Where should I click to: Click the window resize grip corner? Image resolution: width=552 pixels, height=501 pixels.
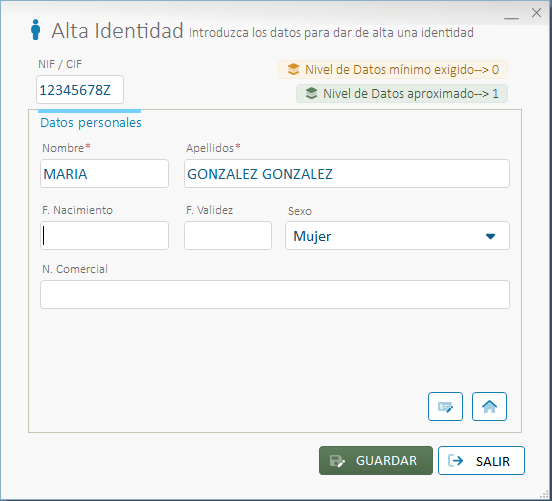[545, 494]
